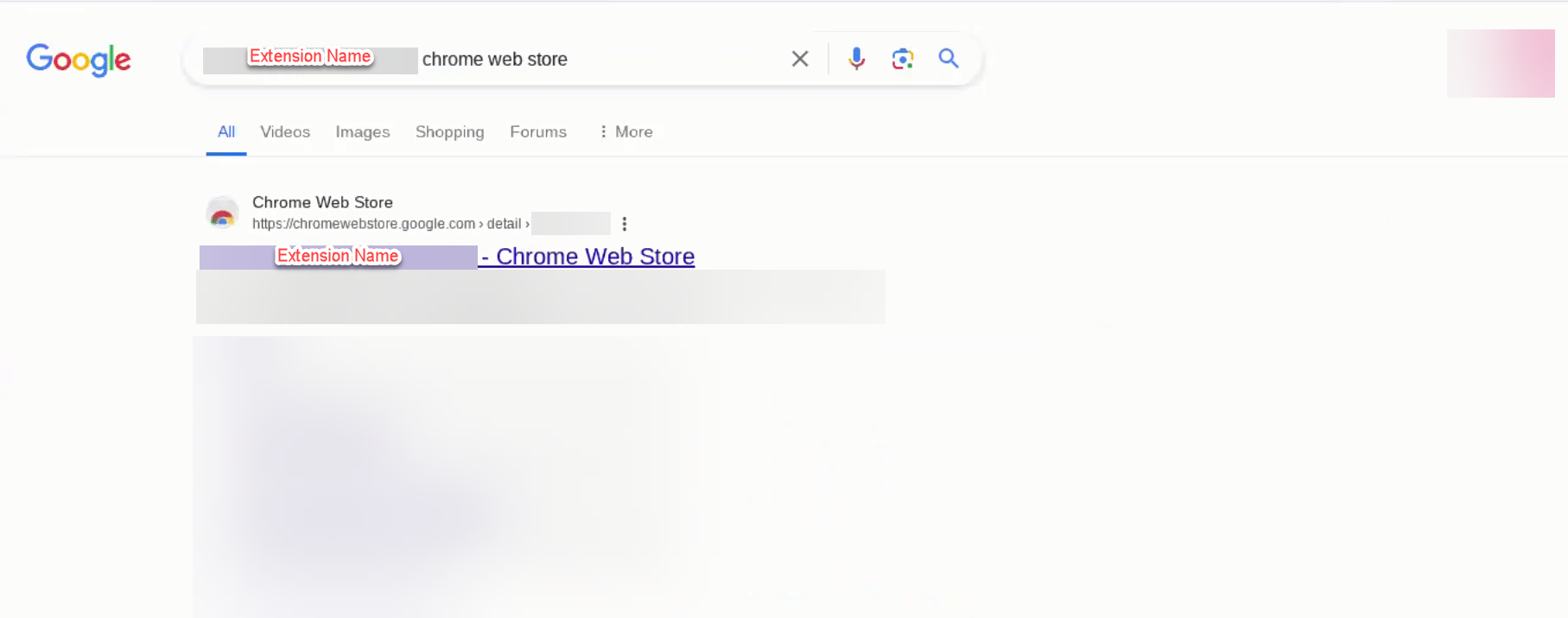Open the result's three-dot options menu
The width and height of the screenshot is (1568, 618).
[x=625, y=224]
